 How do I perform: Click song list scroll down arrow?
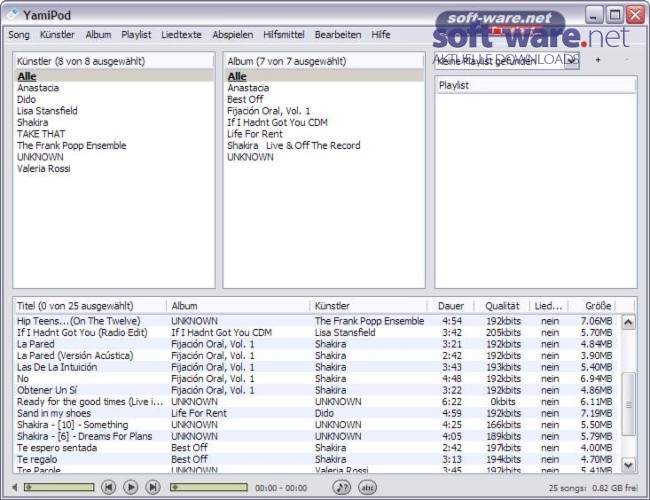tap(628, 465)
